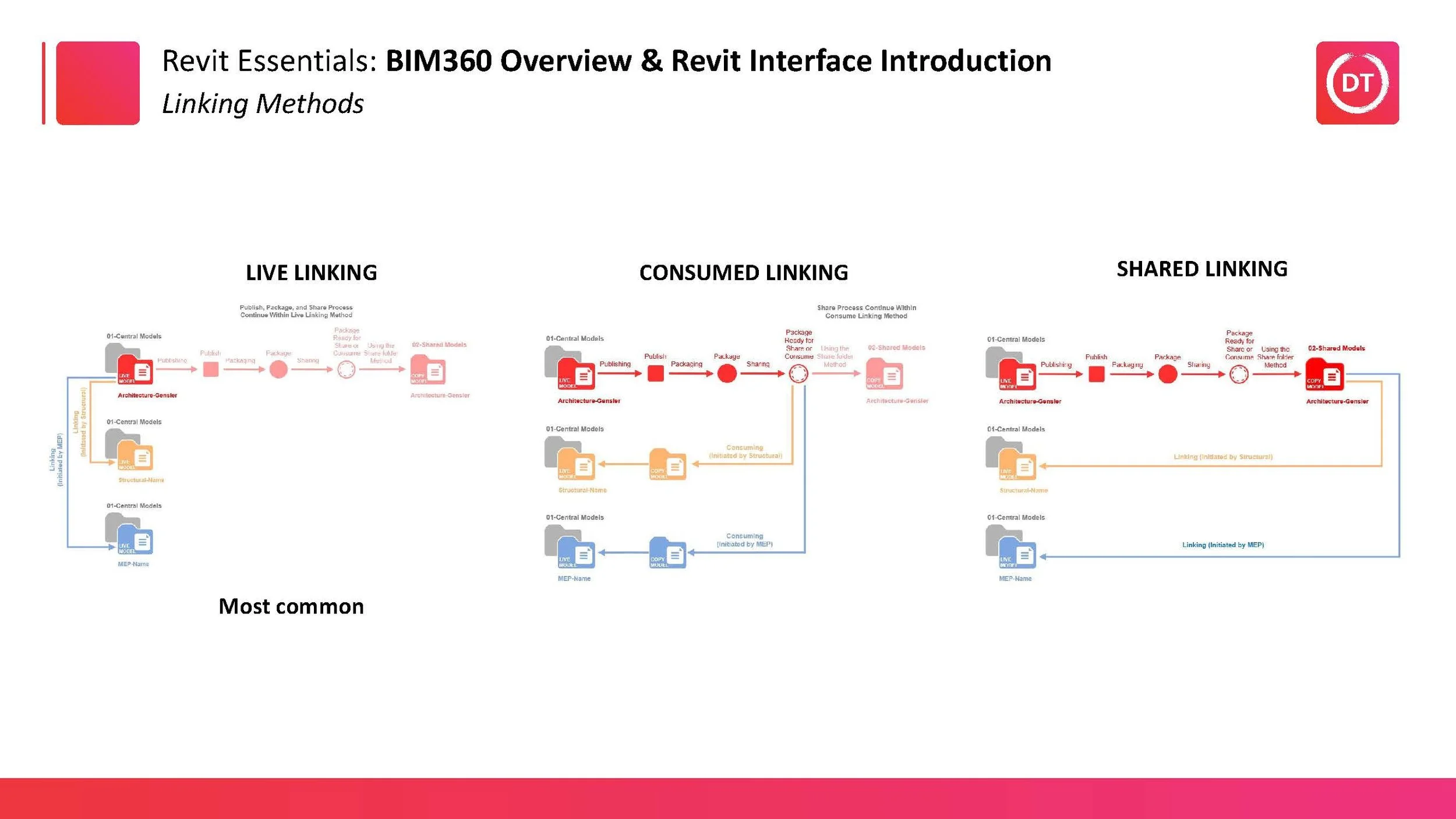Click the '02-Shared Models' label under Live Linking
The image size is (1456, 819).
(439, 344)
